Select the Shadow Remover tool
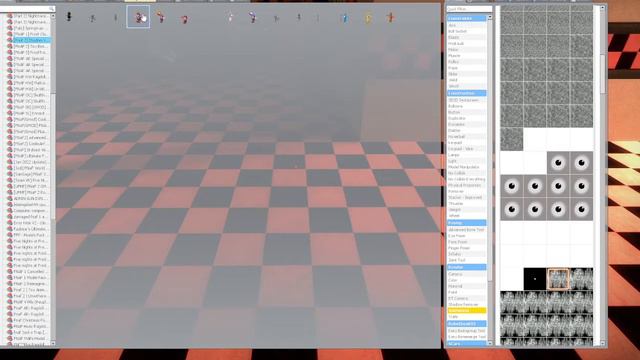640x360 pixels. pyautogui.click(x=467, y=305)
